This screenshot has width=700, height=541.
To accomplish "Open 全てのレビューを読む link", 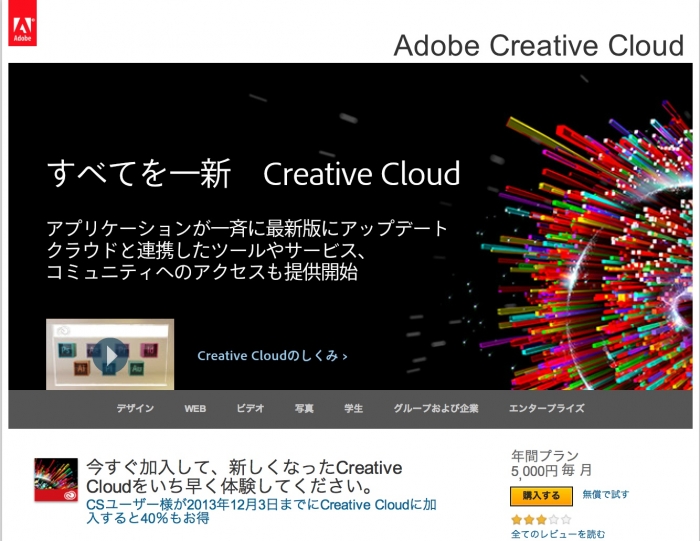I will coord(558,534).
